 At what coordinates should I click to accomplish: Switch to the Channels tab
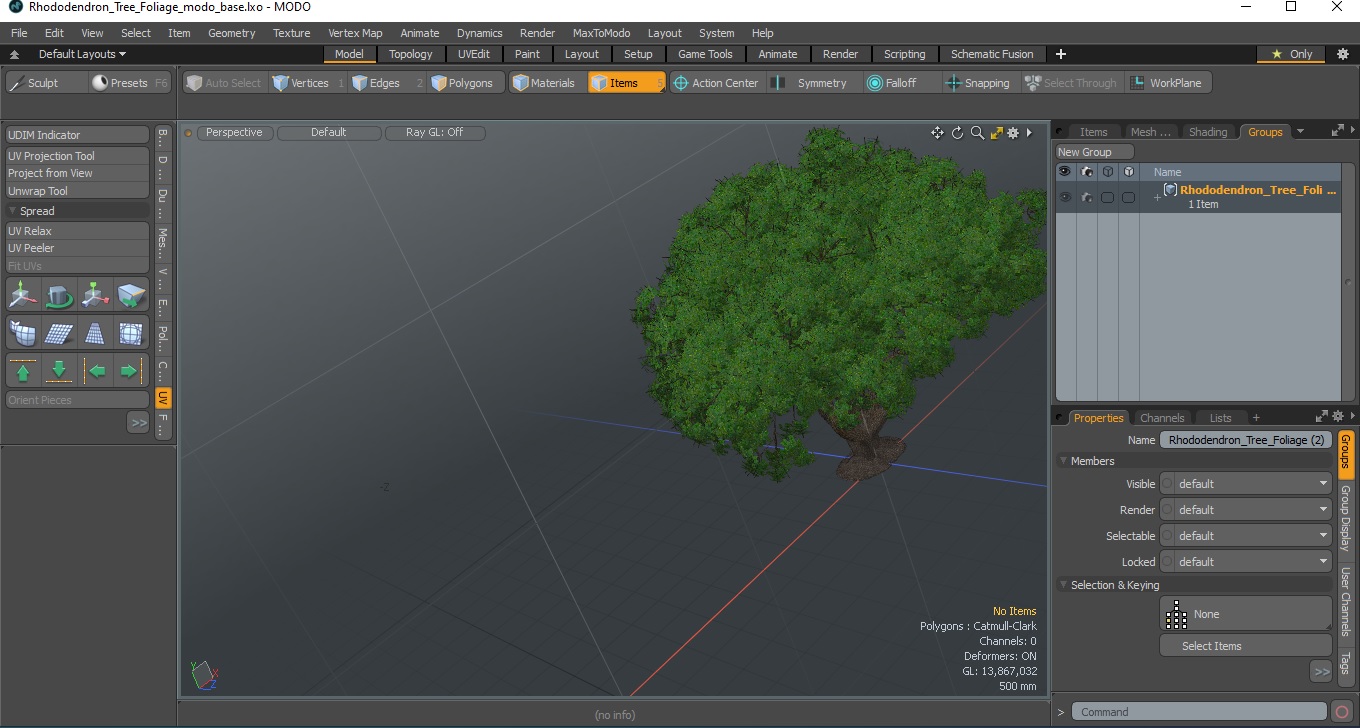click(x=1162, y=418)
